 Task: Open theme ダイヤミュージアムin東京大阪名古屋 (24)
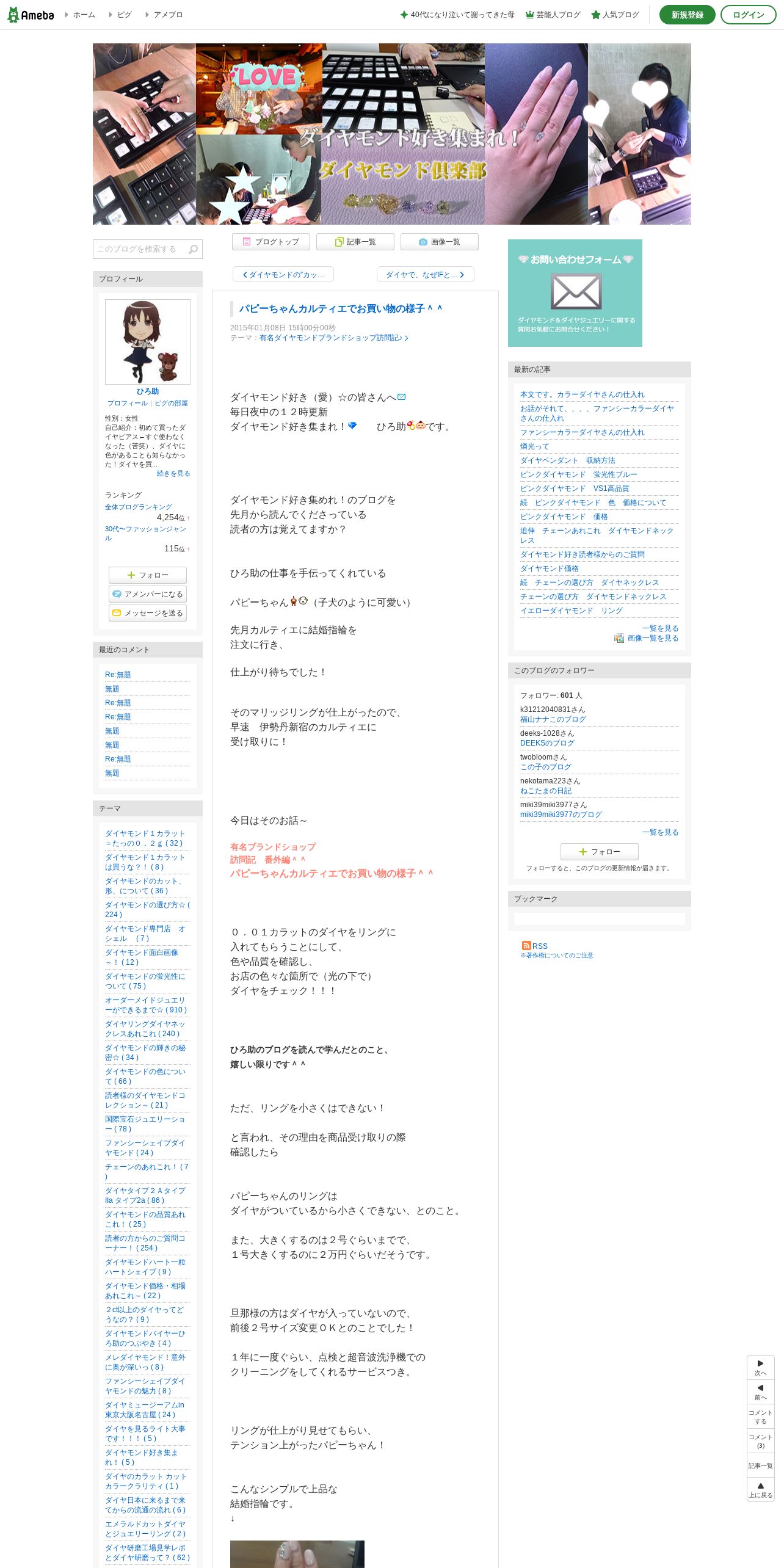[x=145, y=1410]
